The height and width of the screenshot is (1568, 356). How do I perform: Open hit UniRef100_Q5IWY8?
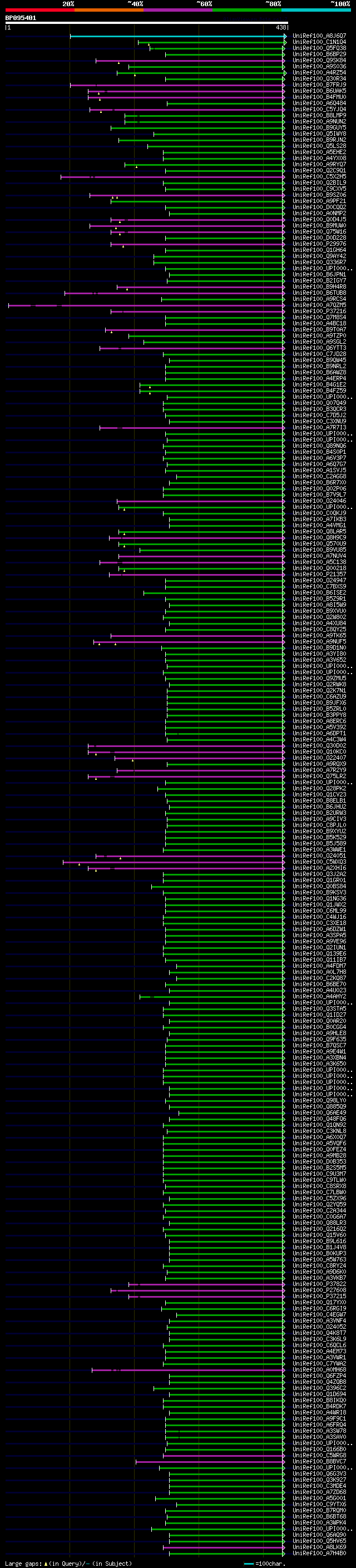click(x=319, y=134)
